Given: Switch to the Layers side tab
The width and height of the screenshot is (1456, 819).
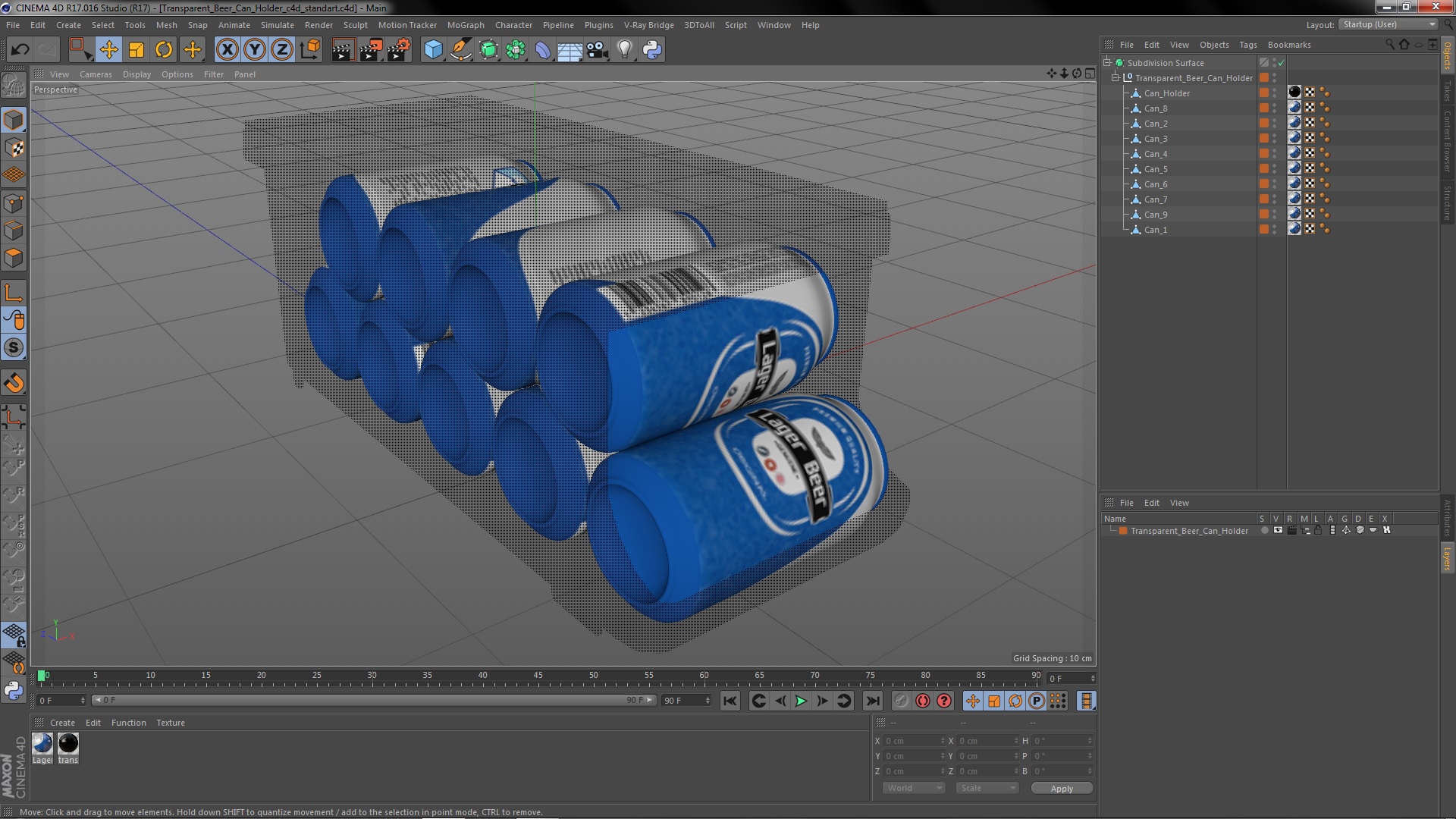Looking at the screenshot, I should click(x=1447, y=558).
